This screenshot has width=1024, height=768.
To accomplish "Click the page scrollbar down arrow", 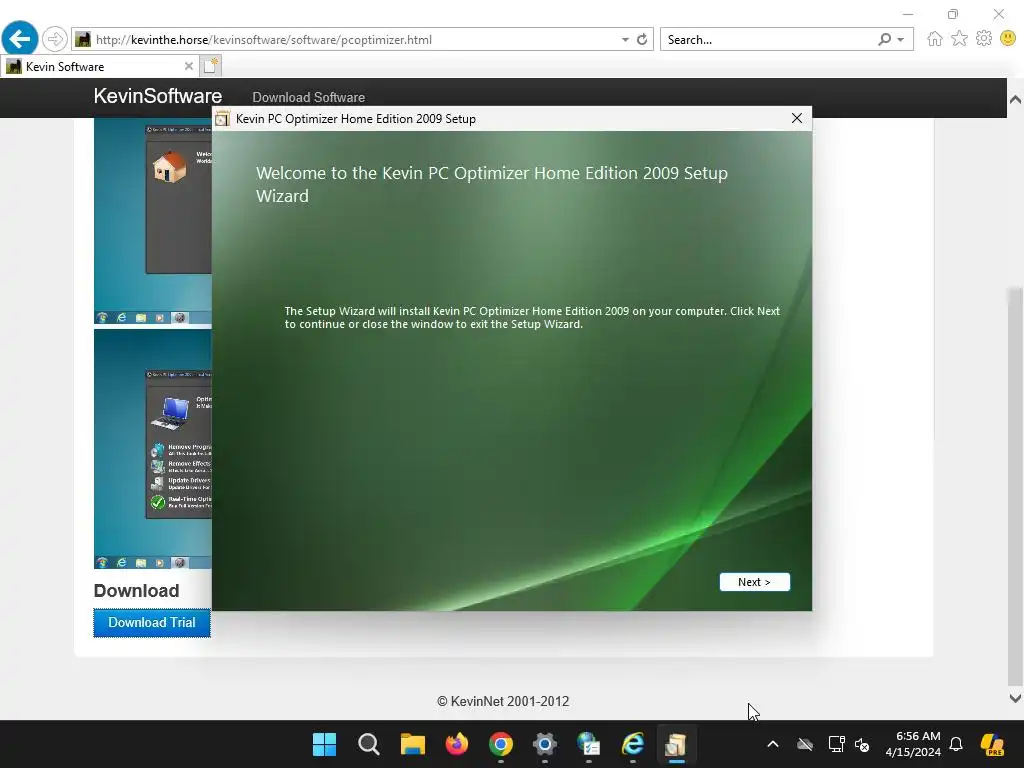I will click(x=1015, y=698).
